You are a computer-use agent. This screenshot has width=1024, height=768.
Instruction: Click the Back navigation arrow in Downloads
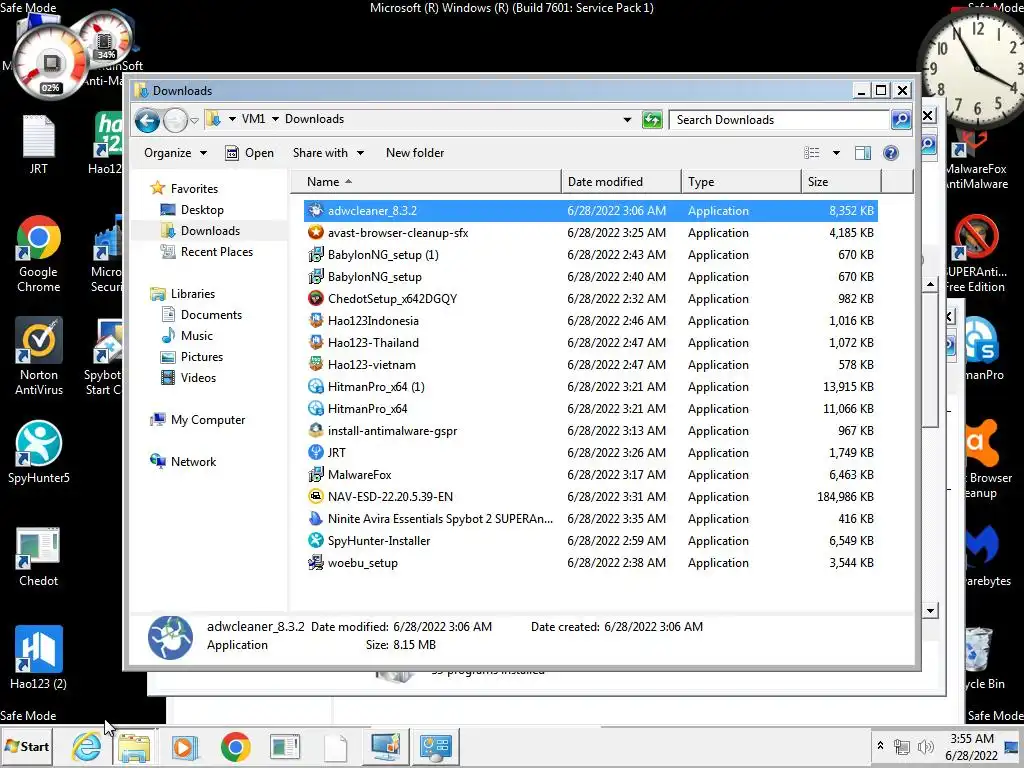(147, 120)
